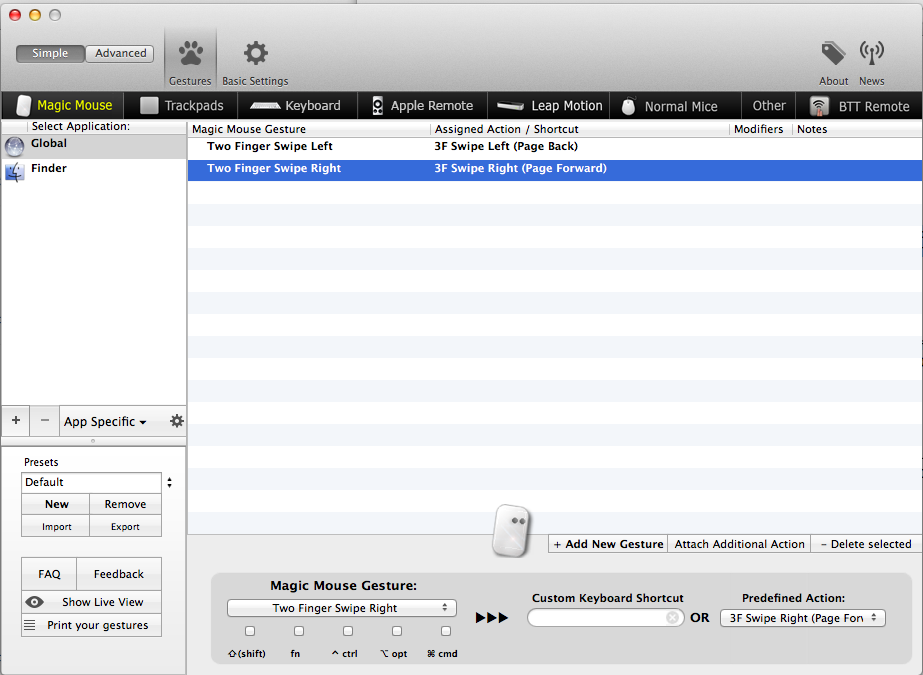Select Two Finger Swipe Right row
Screen dimensions: 923x675
(x=555, y=169)
